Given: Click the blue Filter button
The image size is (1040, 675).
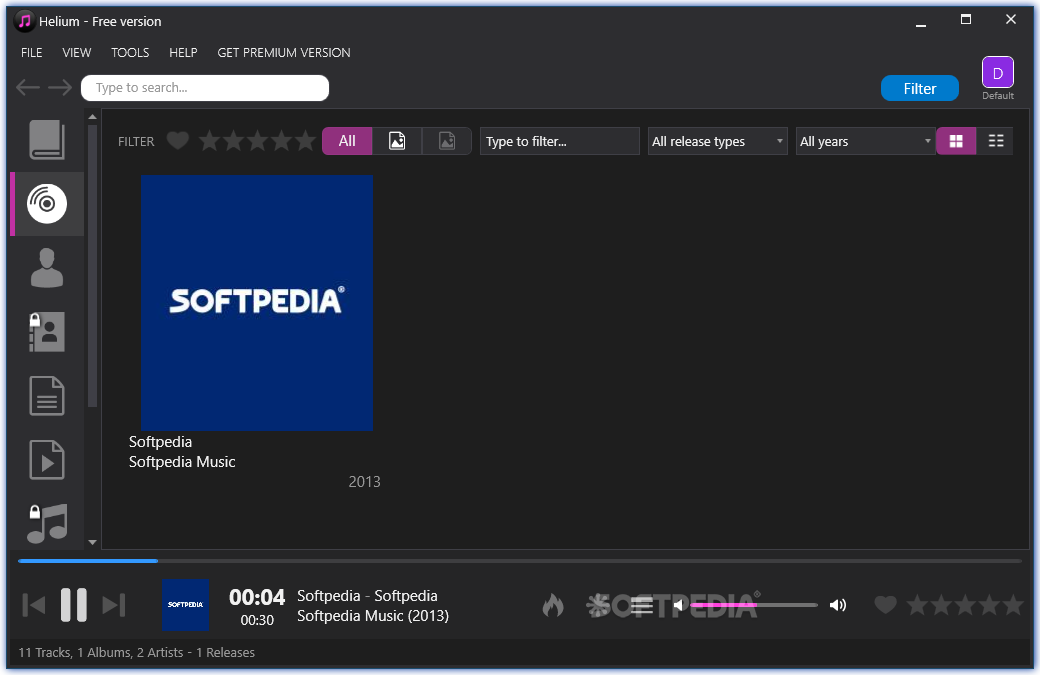Looking at the screenshot, I should 919,88.
